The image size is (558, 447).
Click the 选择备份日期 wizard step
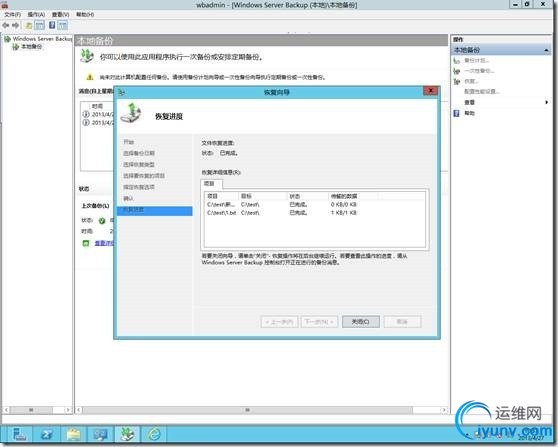pos(139,153)
